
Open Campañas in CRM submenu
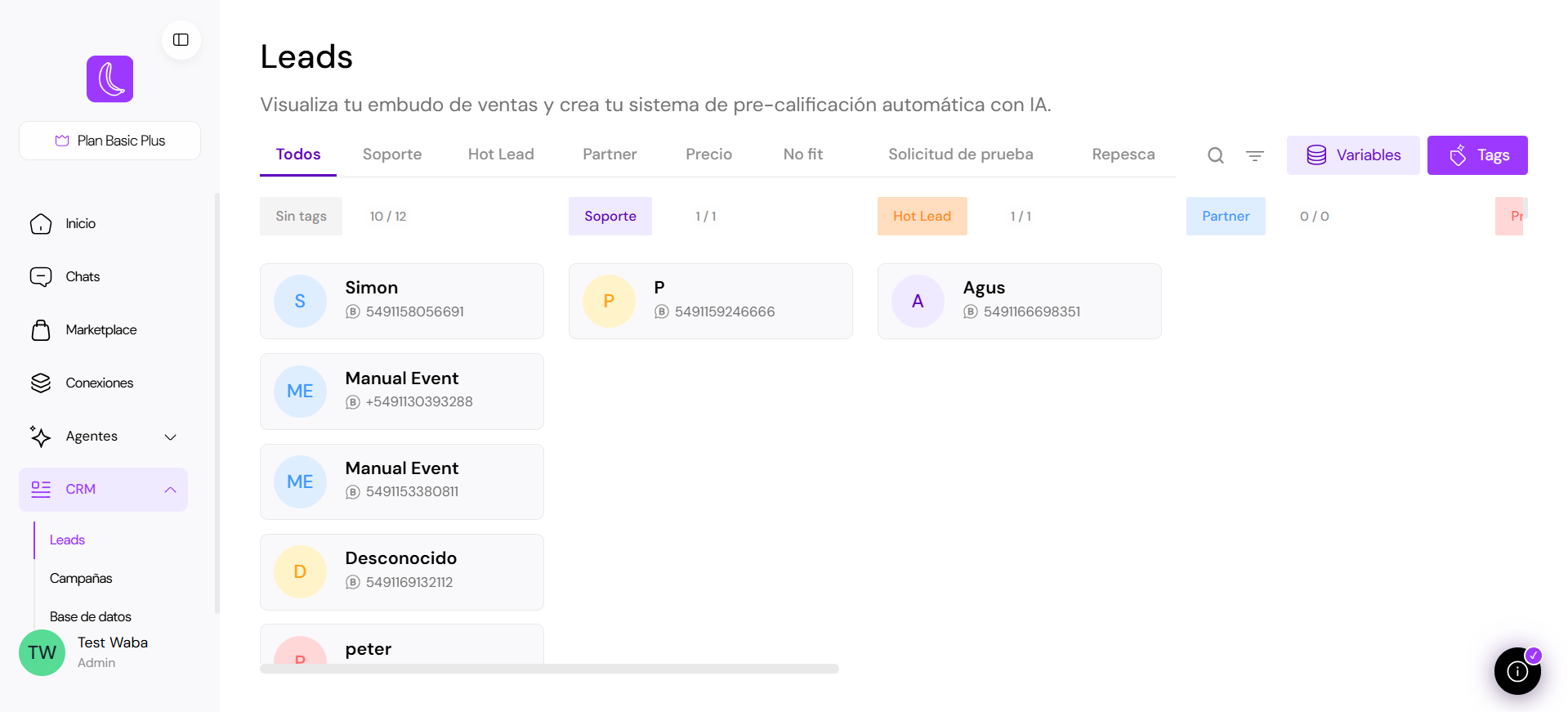[81, 579]
